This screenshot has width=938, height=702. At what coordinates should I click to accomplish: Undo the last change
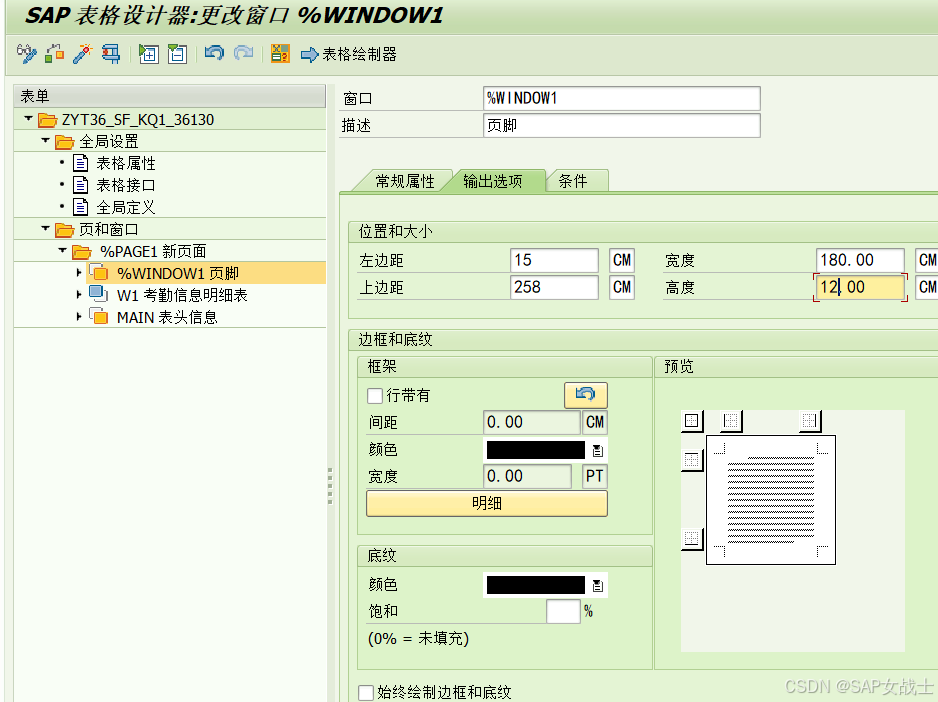pos(214,53)
